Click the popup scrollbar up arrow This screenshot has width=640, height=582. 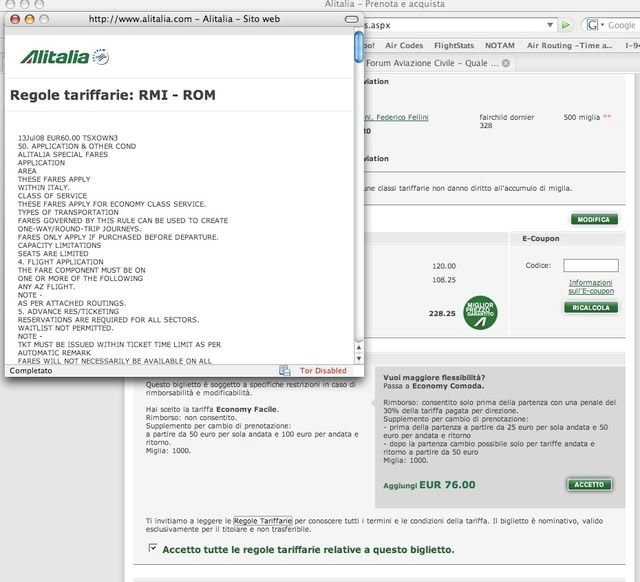point(359,347)
